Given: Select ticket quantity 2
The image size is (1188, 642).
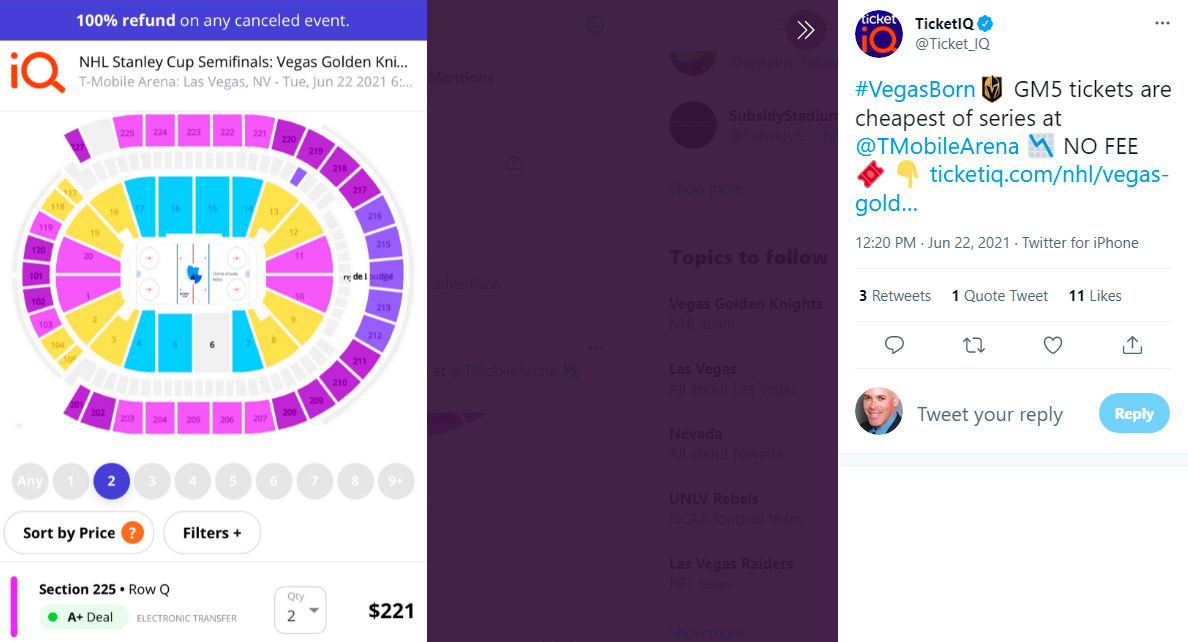Looking at the screenshot, I should 111,481.
